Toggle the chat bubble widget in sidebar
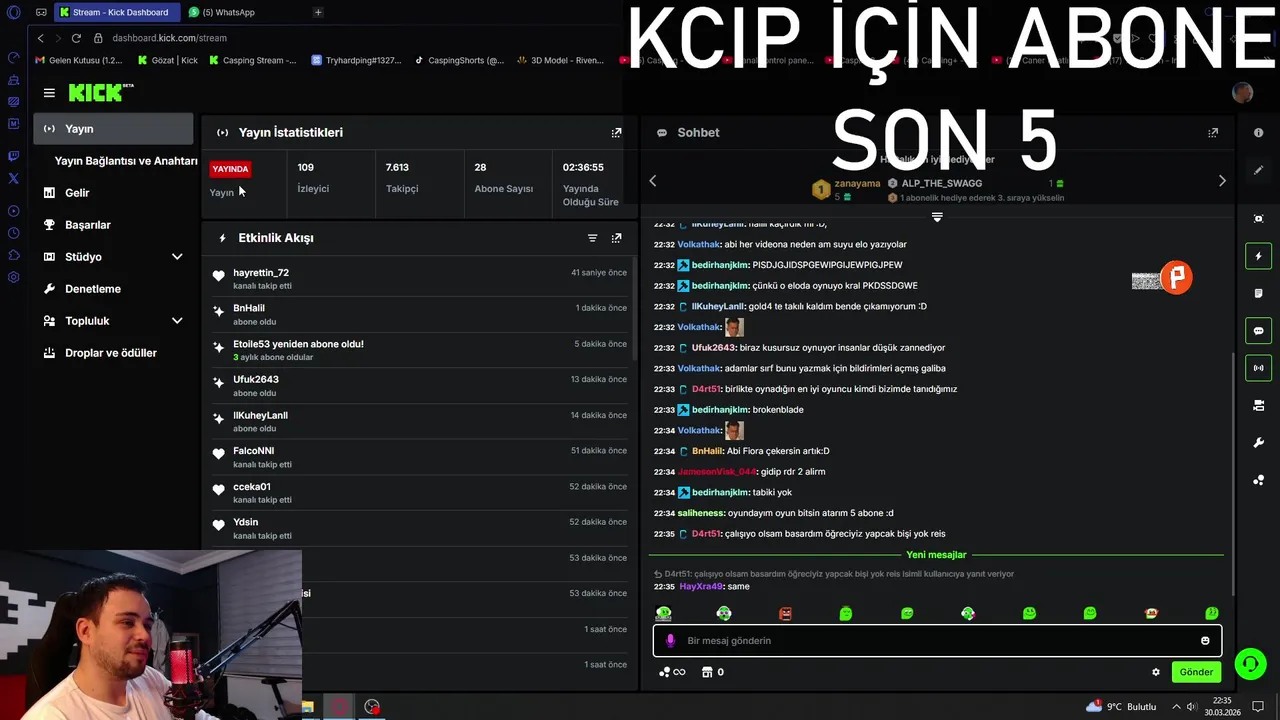The width and height of the screenshot is (1280, 720). (x=1258, y=331)
